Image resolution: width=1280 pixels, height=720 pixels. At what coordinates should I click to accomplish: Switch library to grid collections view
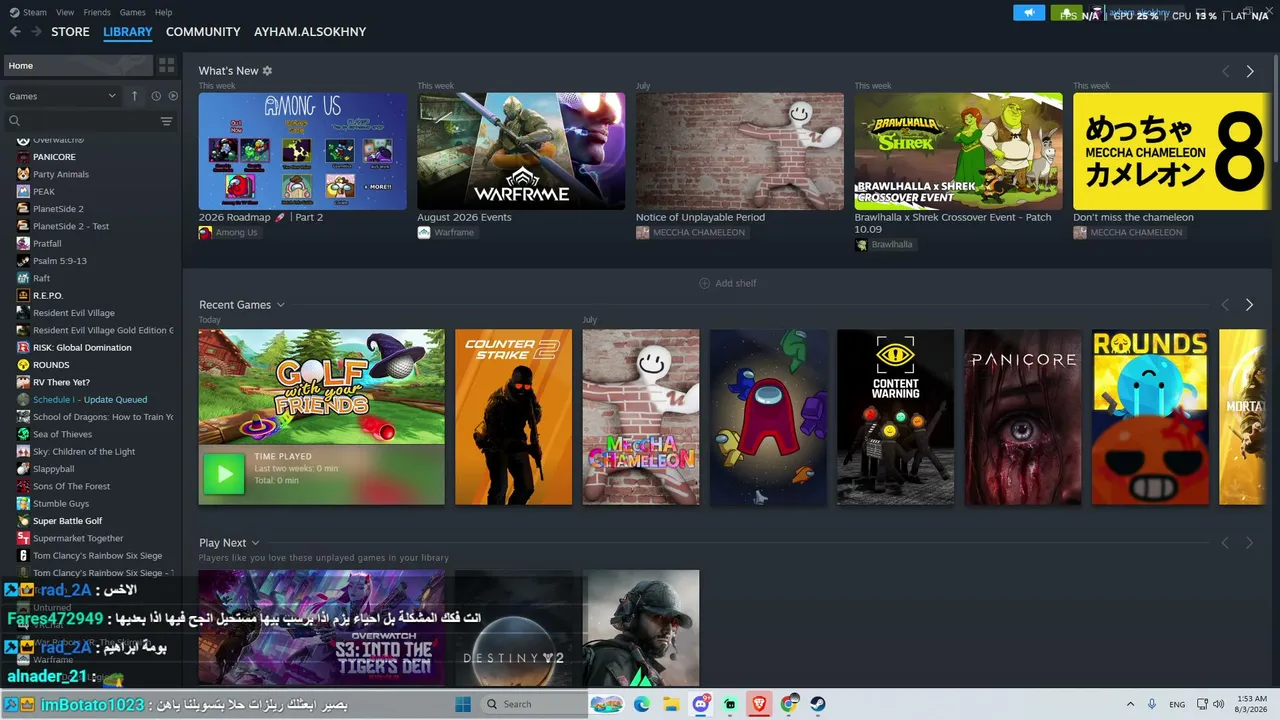click(167, 66)
